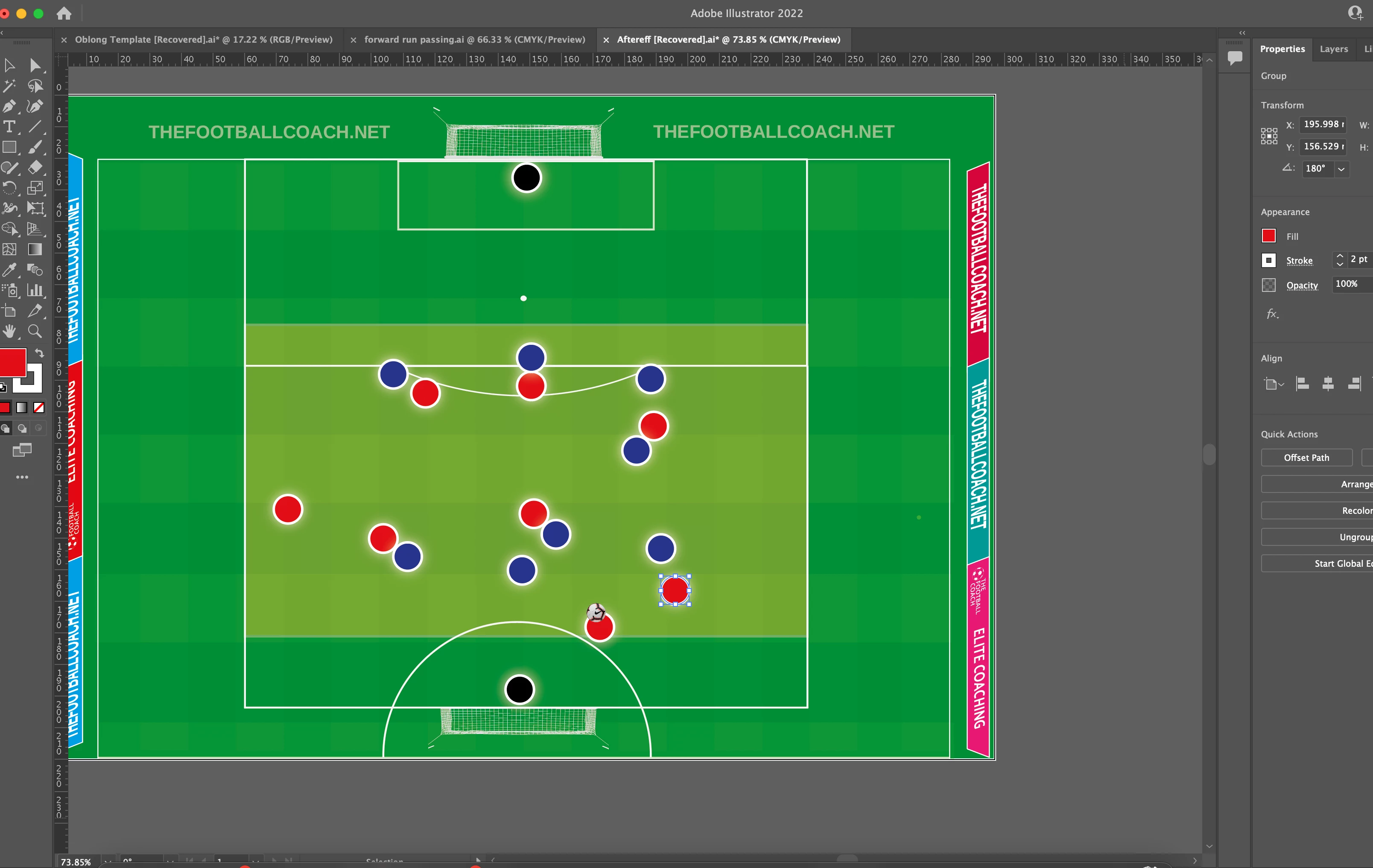1373x868 pixels.
Task: Select the Type tool
Action: tap(9, 127)
